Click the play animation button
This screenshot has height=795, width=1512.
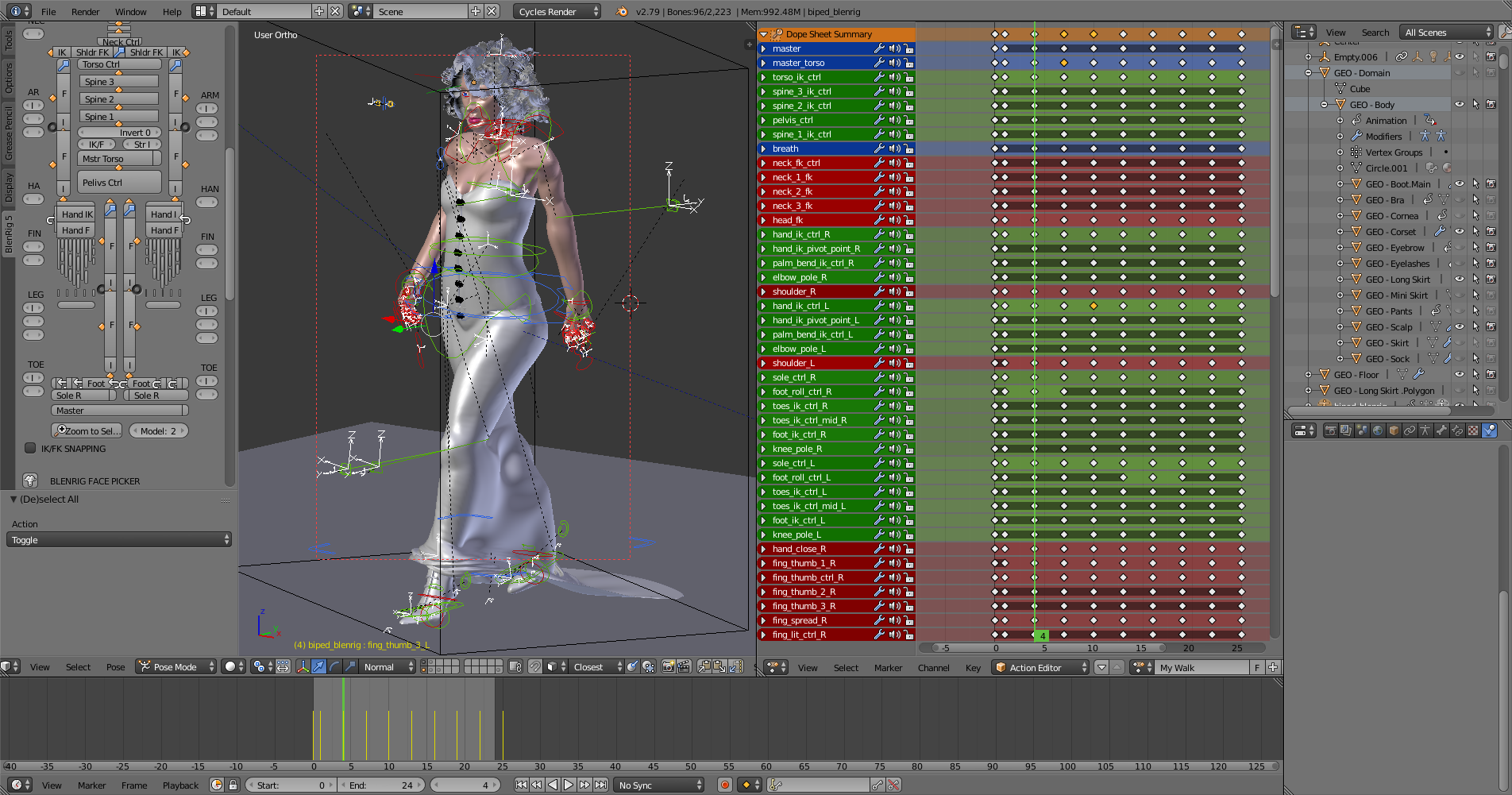pyautogui.click(x=569, y=785)
